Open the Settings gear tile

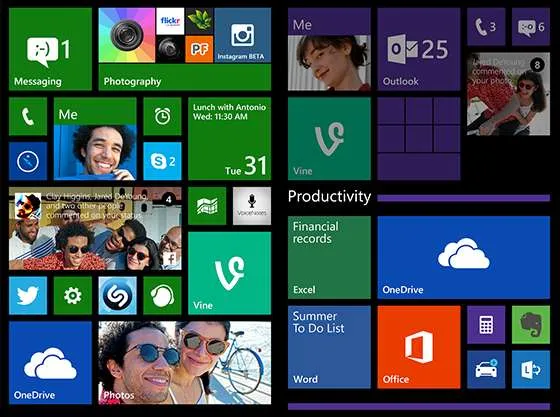[72, 296]
